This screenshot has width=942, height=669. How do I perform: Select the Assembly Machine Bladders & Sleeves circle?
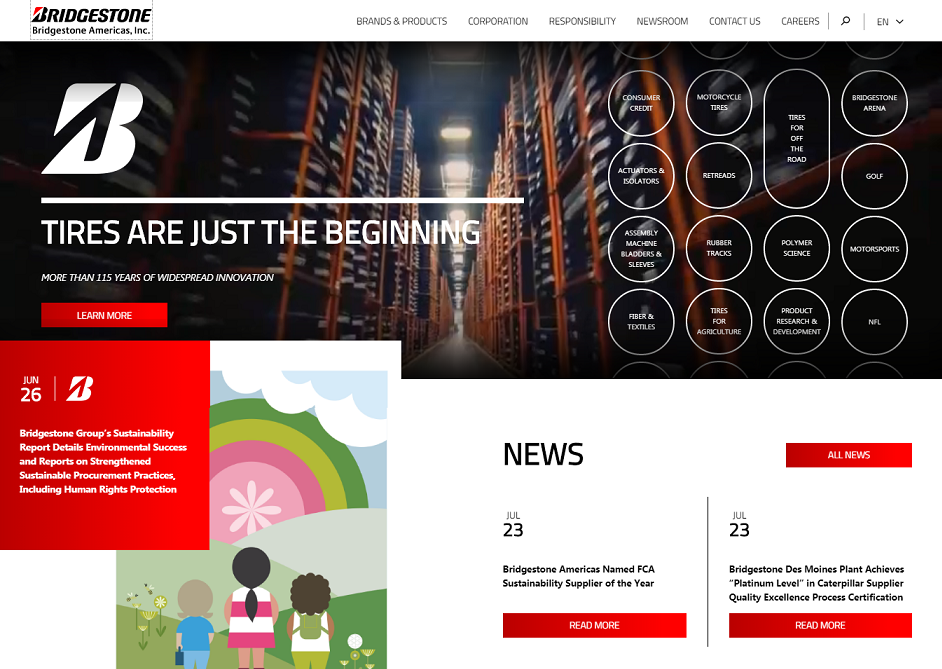[x=641, y=248]
